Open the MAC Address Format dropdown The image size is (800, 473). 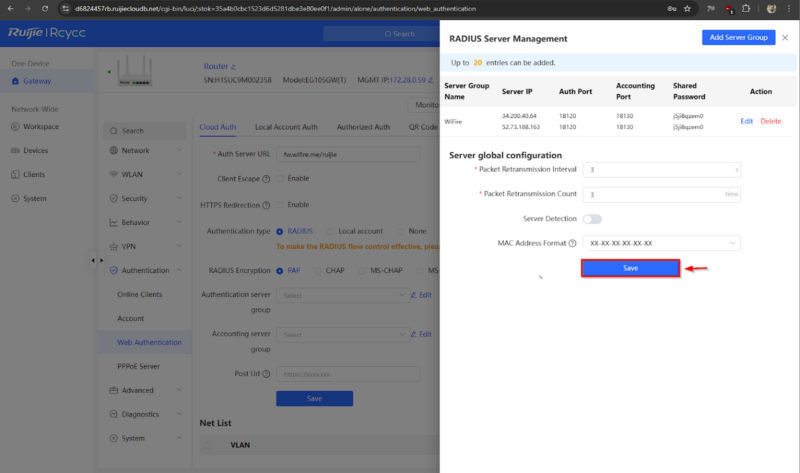click(661, 243)
